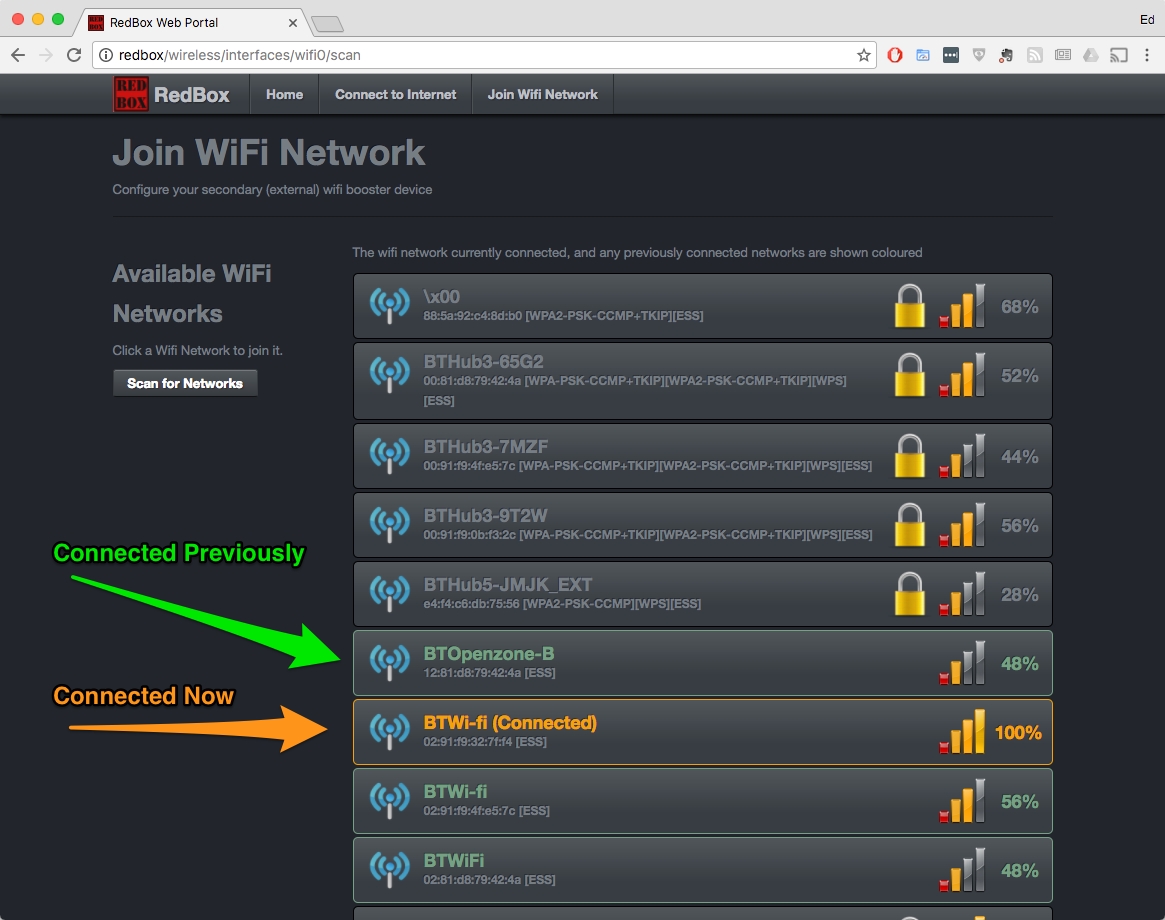The height and width of the screenshot is (920, 1165).
Task: Bookmark page with the star icon
Action: [863, 55]
